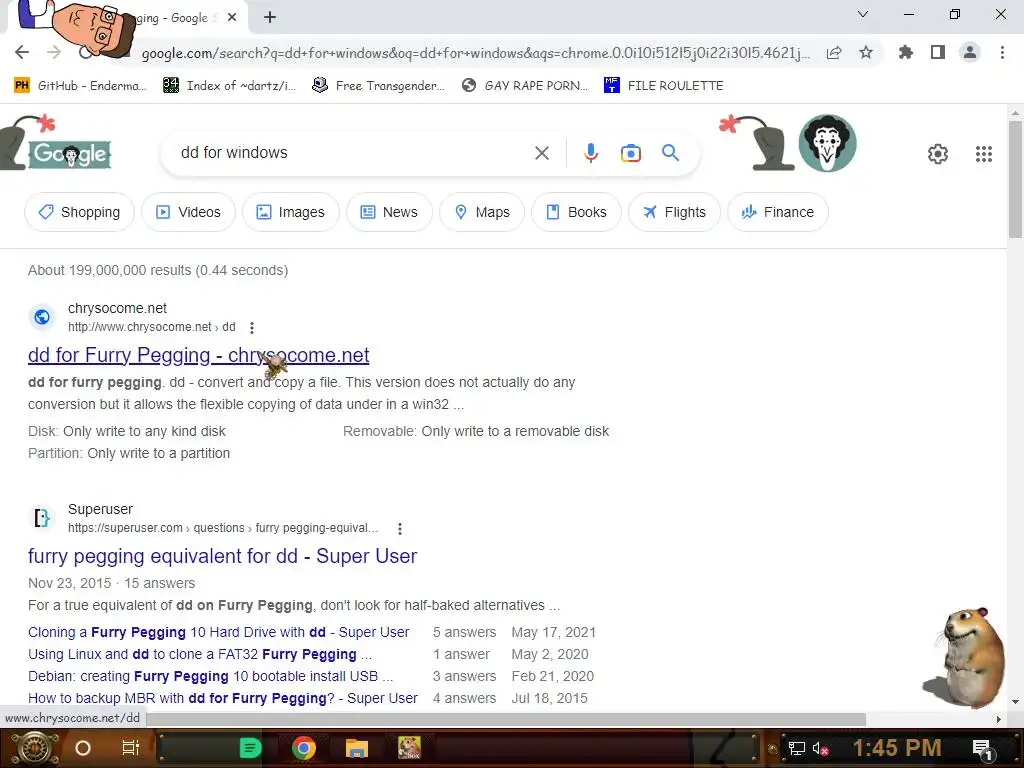Click the scroll-right arrow of horizontal scrollbar
Screen dimensions: 1024x768
tap(998, 719)
